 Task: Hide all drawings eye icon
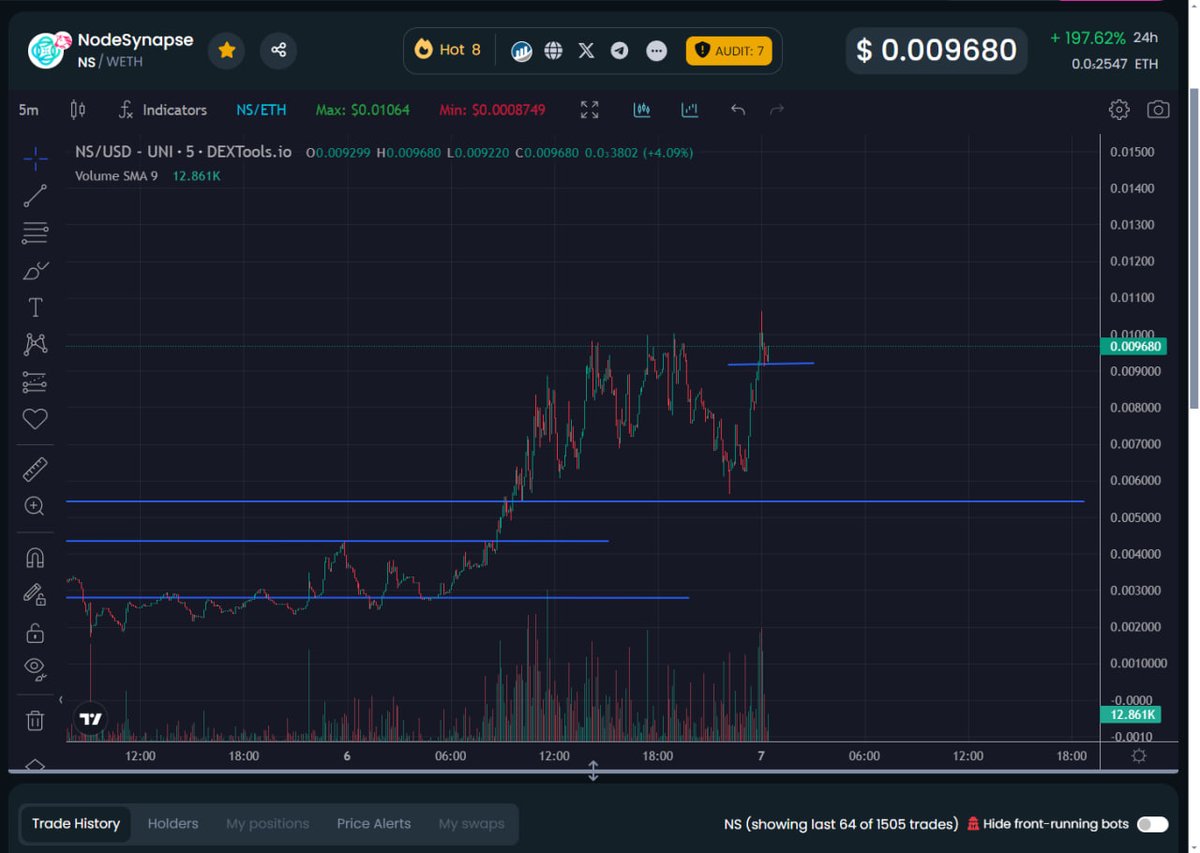[35, 669]
